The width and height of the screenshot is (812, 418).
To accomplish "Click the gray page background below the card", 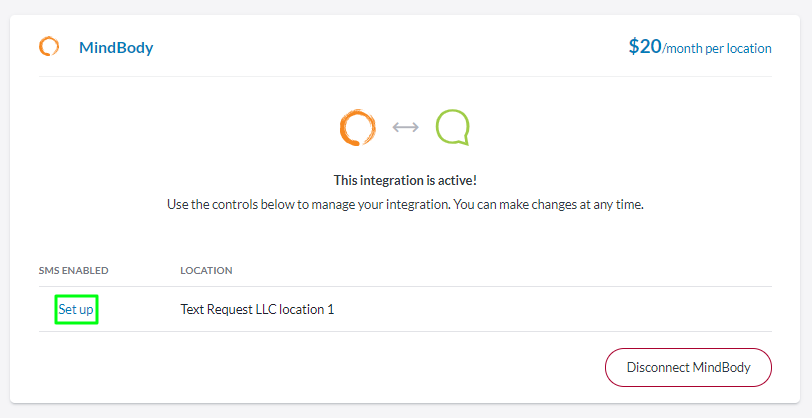I will 405,411.
